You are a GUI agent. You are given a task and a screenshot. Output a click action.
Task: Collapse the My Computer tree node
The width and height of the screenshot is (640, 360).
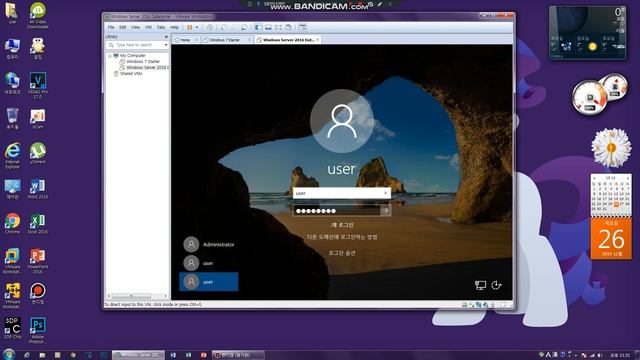(x=109, y=56)
